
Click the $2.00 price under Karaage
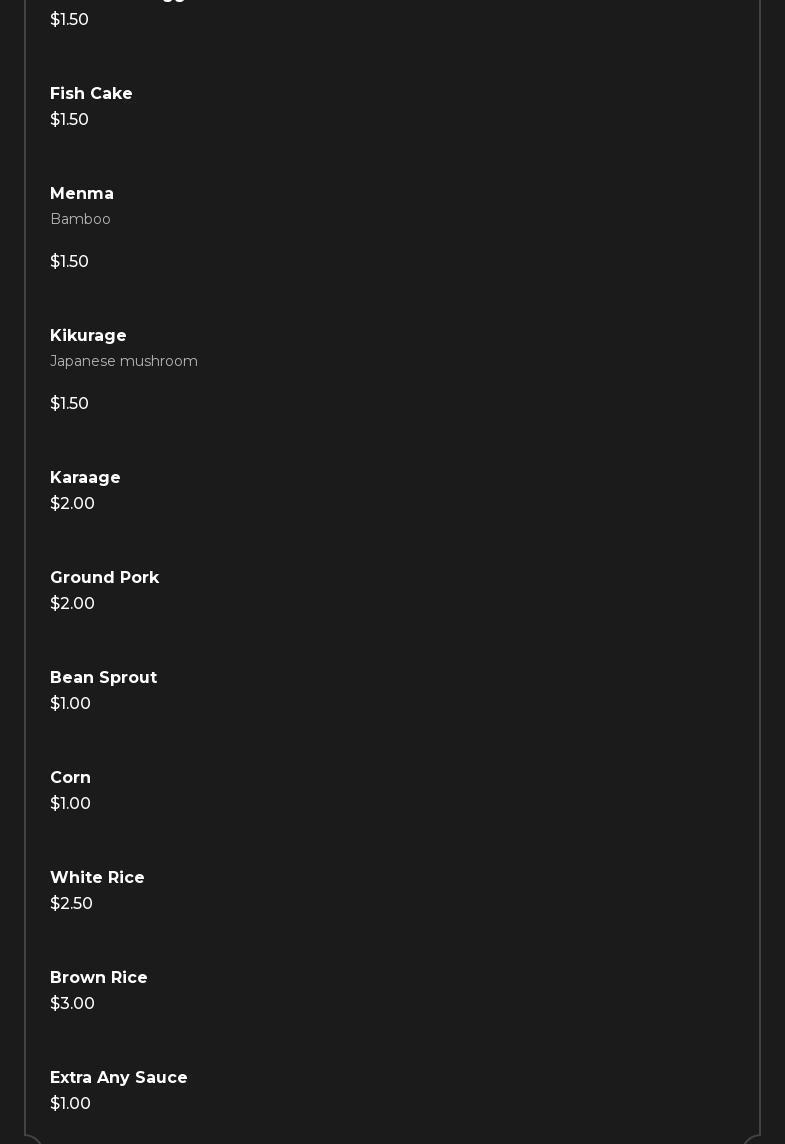click(x=72, y=504)
